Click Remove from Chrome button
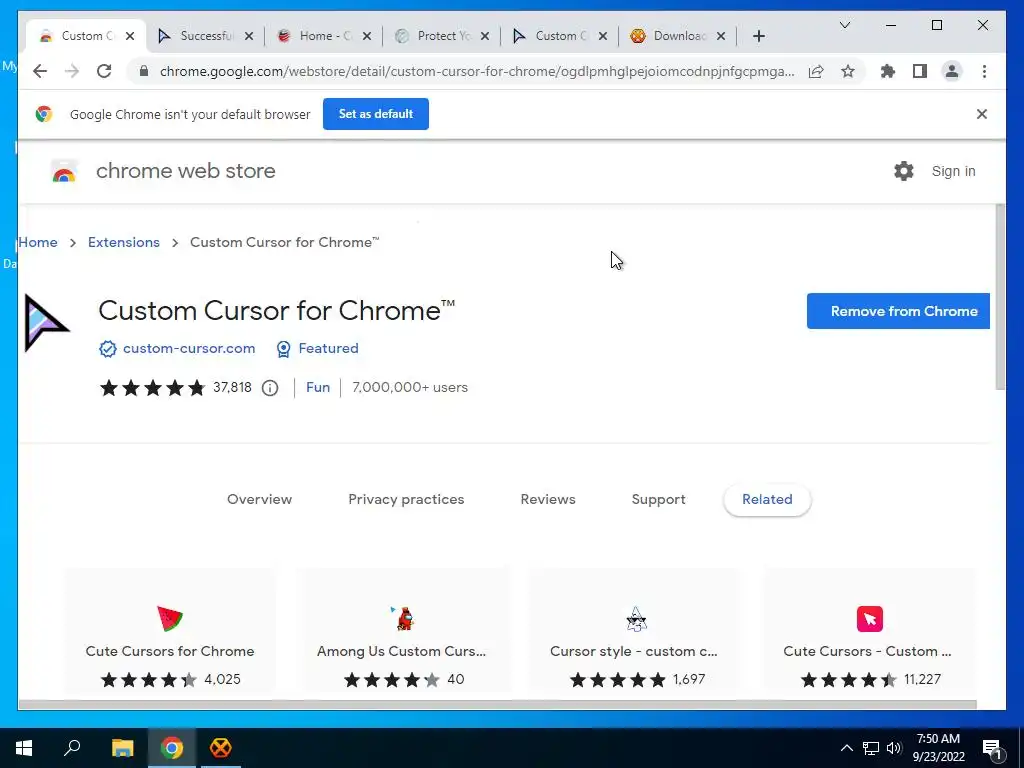The image size is (1024, 768). 898,311
